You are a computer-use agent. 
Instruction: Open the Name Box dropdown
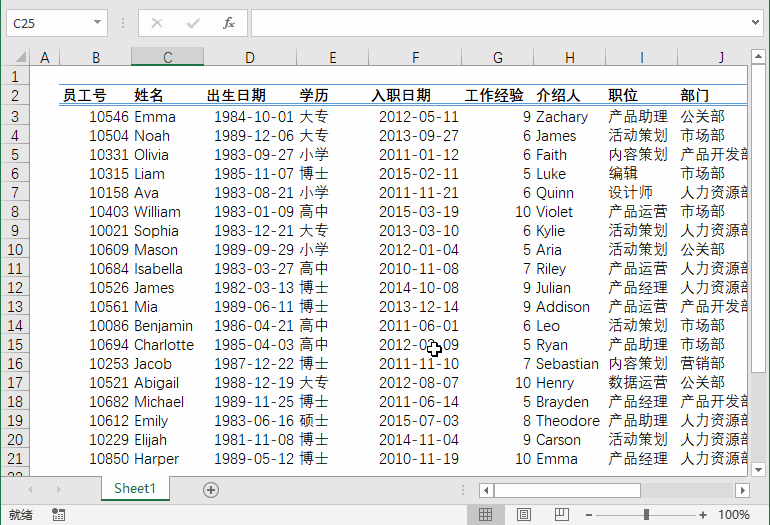[97, 22]
